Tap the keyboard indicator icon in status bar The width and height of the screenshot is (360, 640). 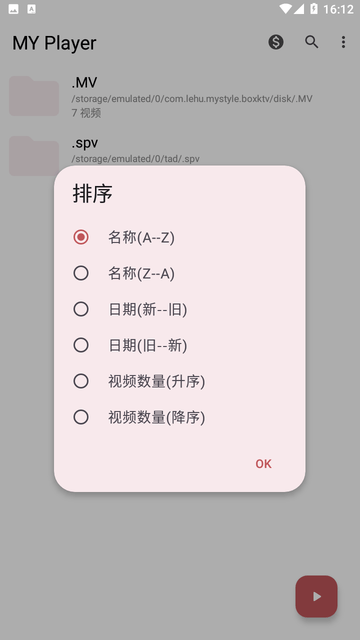point(31,9)
